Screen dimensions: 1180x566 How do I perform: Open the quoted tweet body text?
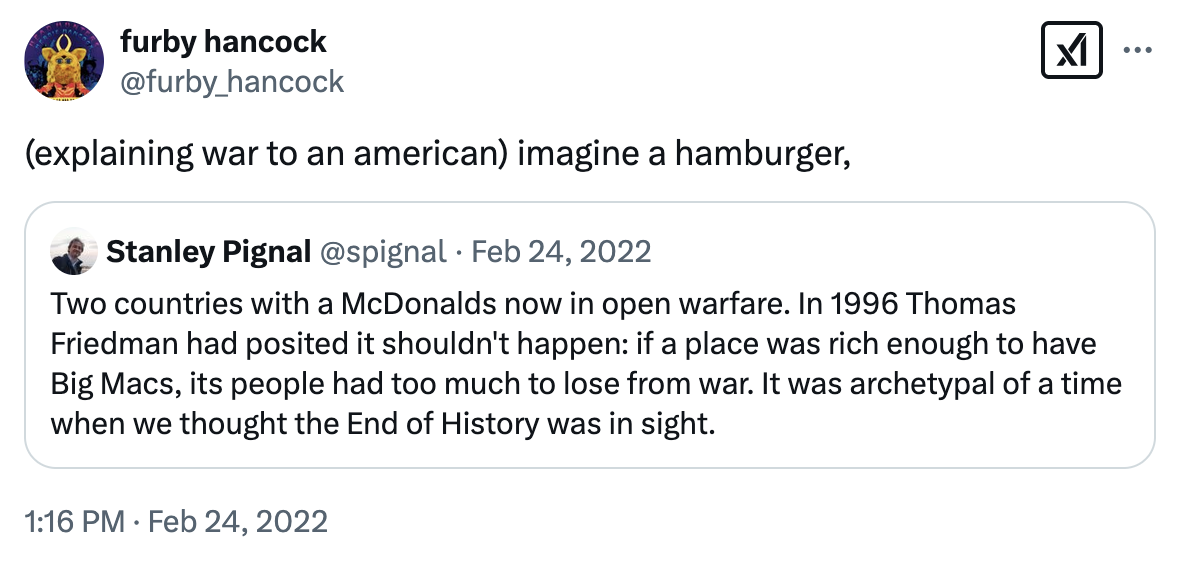(585, 364)
